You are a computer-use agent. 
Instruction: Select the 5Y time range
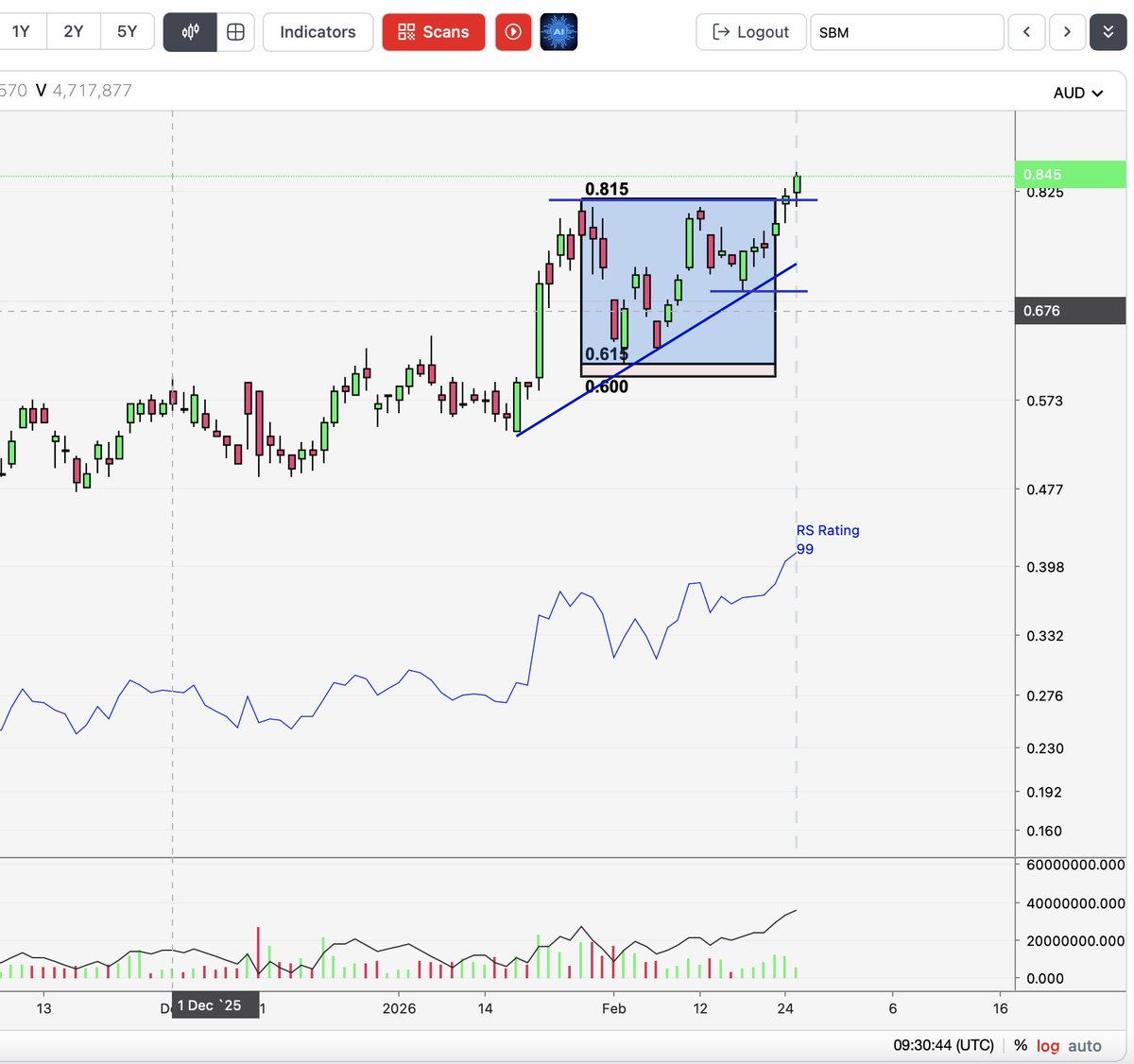click(127, 32)
